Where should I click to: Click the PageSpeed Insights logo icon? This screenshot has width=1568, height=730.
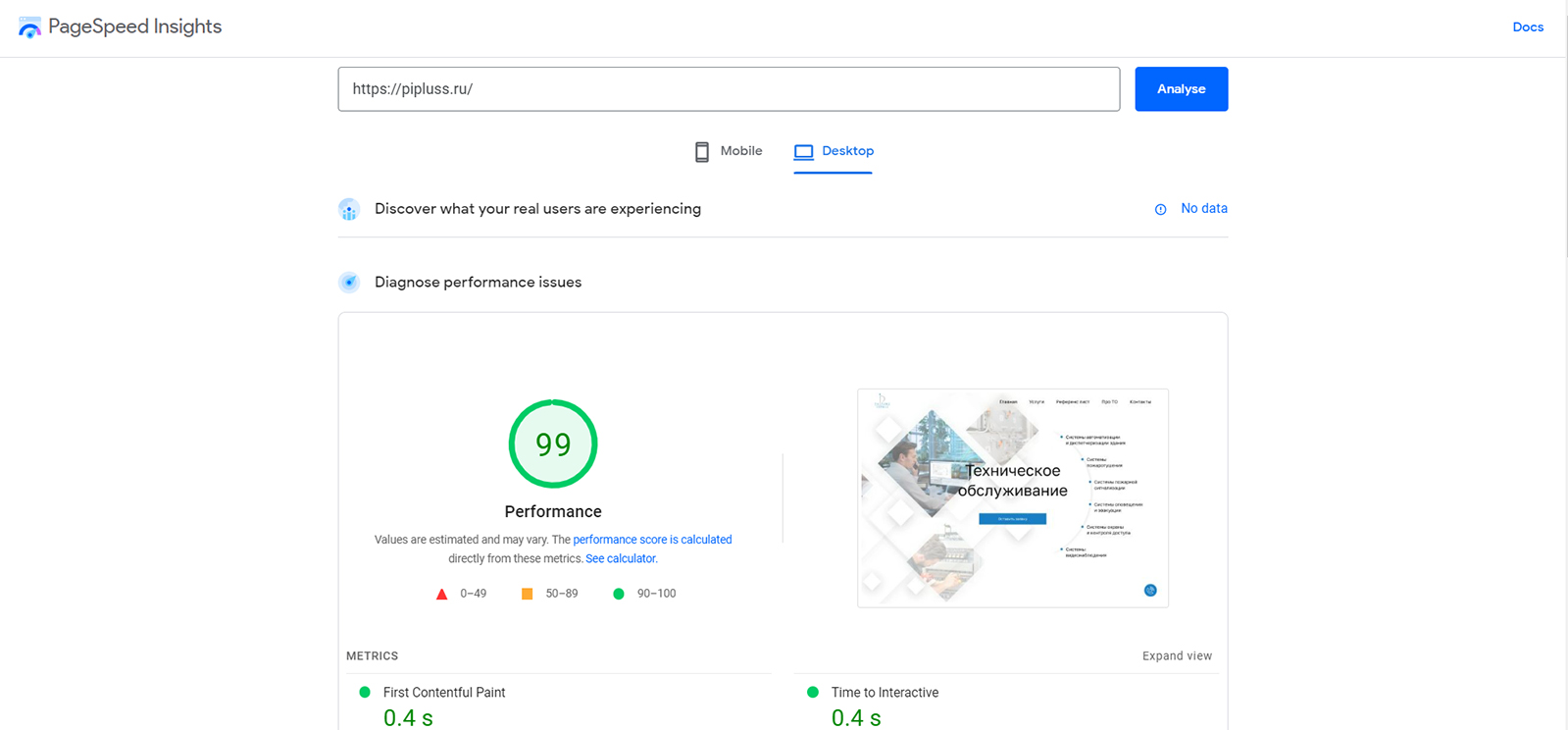point(29,27)
